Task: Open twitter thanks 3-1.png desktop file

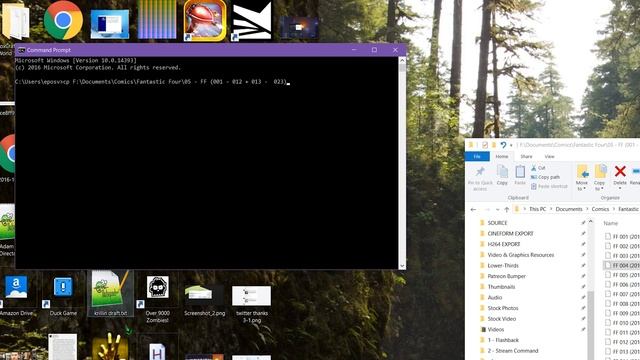Action: point(251,304)
